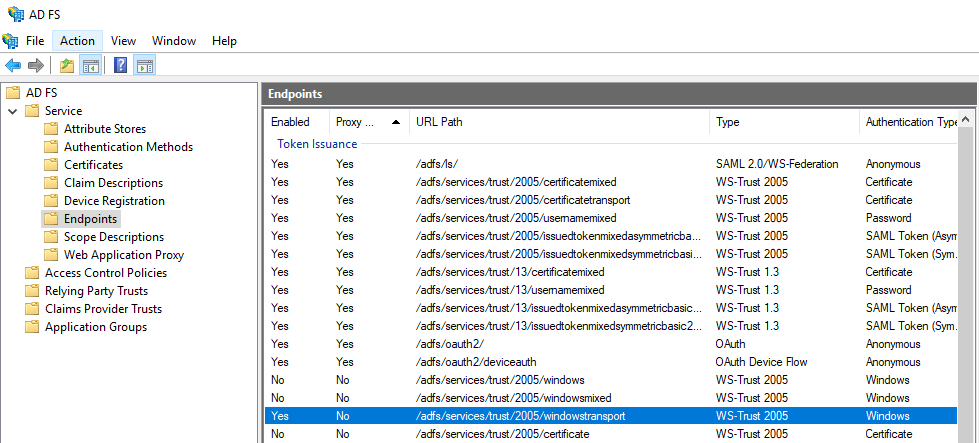
Task: Select highlighted /adfs/services/trust/2005/windowstransport row
Action: click(611, 416)
